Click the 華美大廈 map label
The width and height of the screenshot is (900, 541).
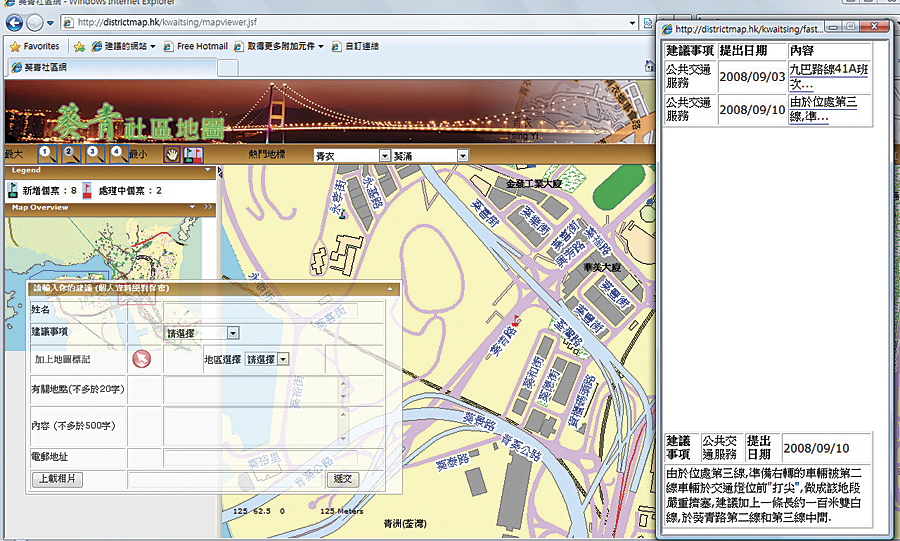(602, 267)
